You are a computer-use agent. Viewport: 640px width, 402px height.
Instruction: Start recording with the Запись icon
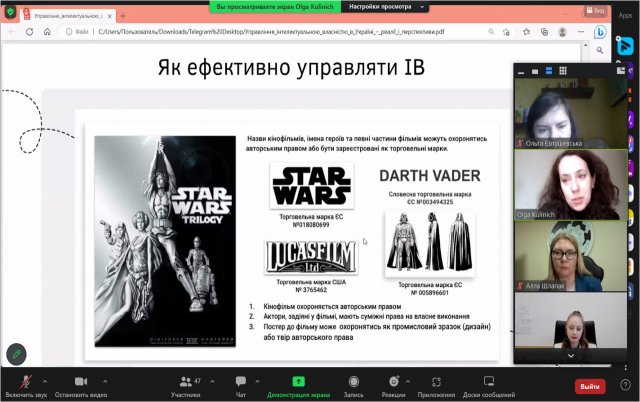tap(355, 381)
